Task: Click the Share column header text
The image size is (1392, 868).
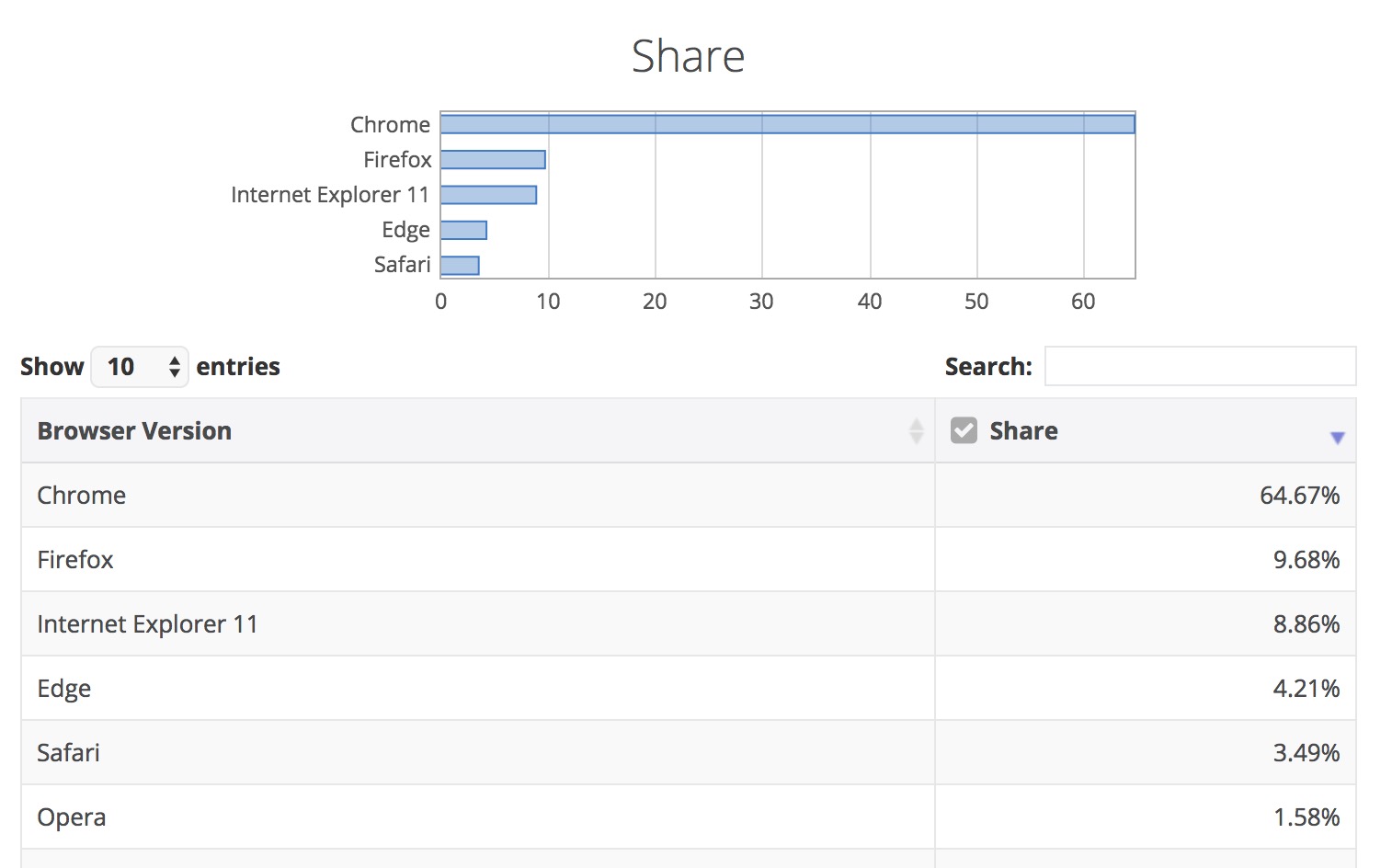Action: click(x=1023, y=430)
